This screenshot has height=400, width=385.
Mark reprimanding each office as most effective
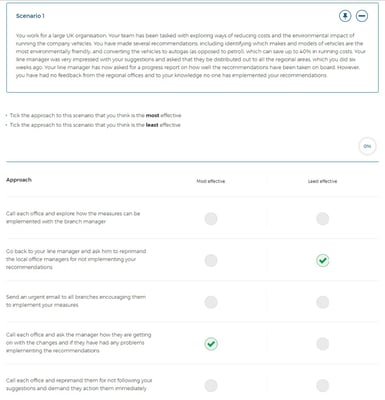[x=211, y=385]
